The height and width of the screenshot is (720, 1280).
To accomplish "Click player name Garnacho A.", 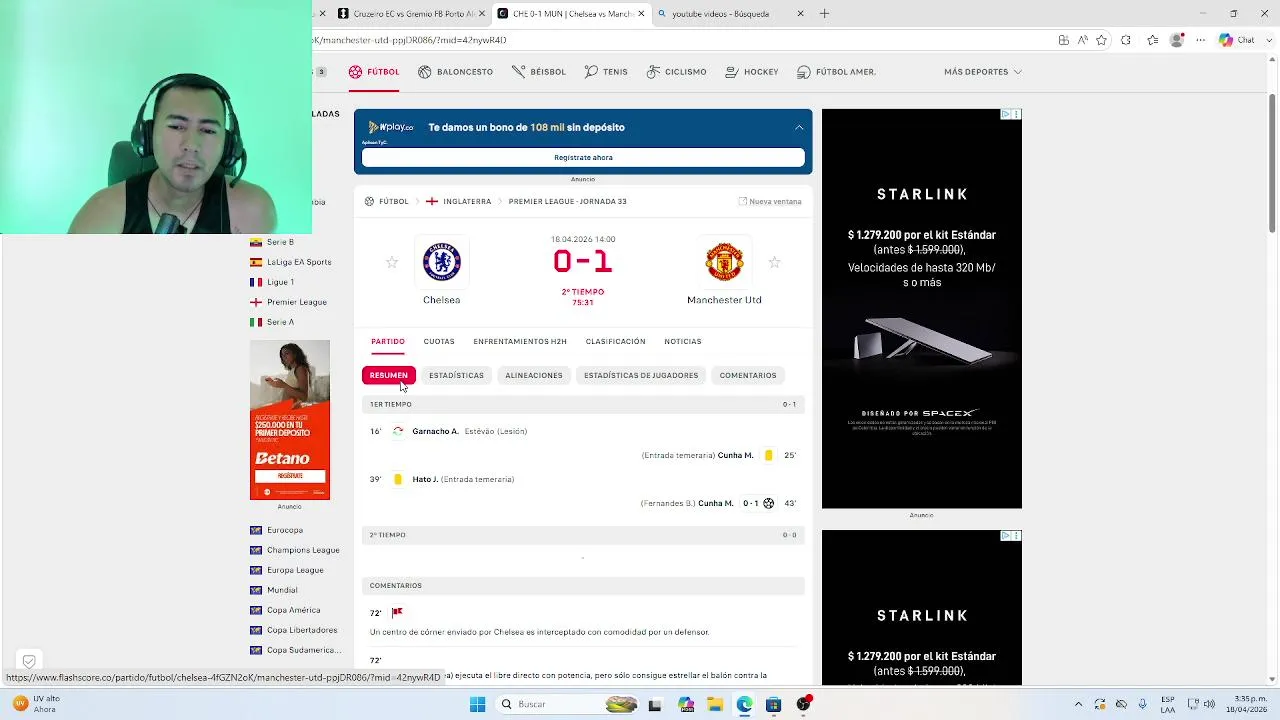I will point(435,431).
